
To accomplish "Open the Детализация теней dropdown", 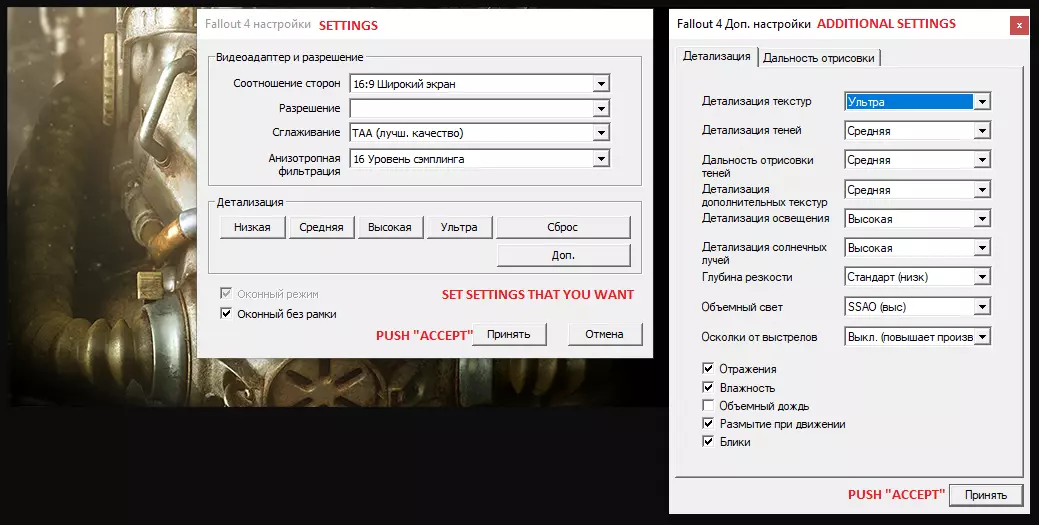I will [x=918, y=131].
